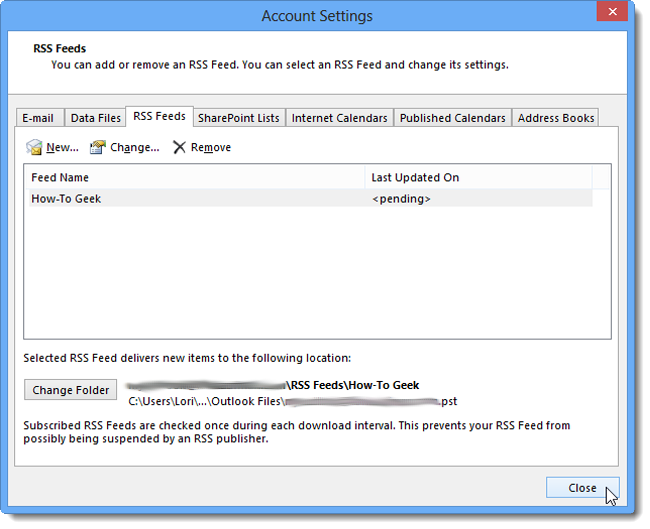
Task: Open Change... for the selected feed
Action: (135, 148)
